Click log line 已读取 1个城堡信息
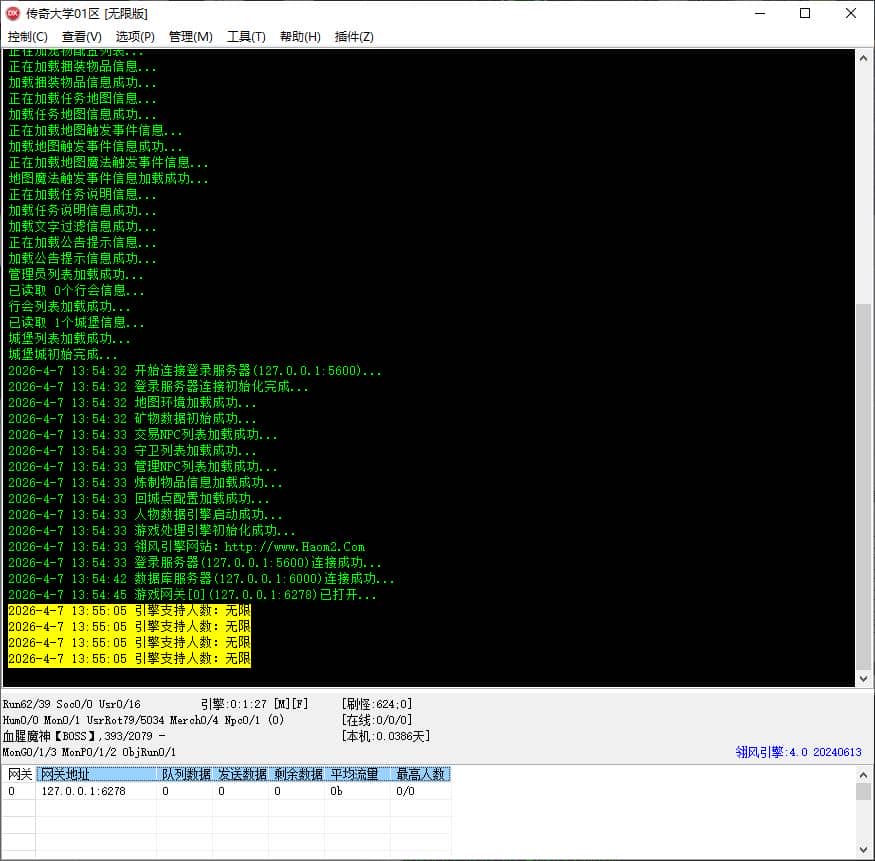Image resolution: width=875 pixels, height=861 pixels. click(76, 323)
